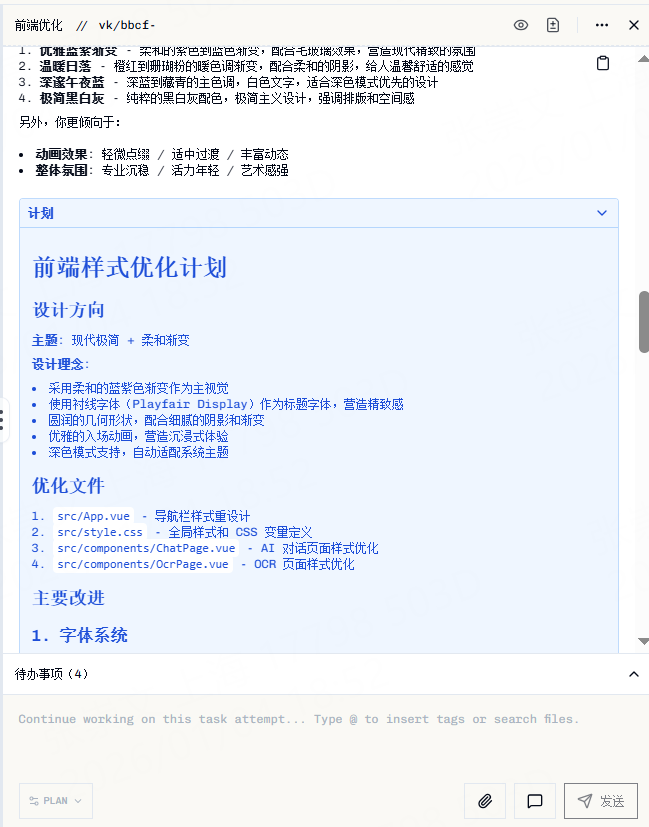
Task: Click the 极简黑白灰 option text
Action: point(72,99)
